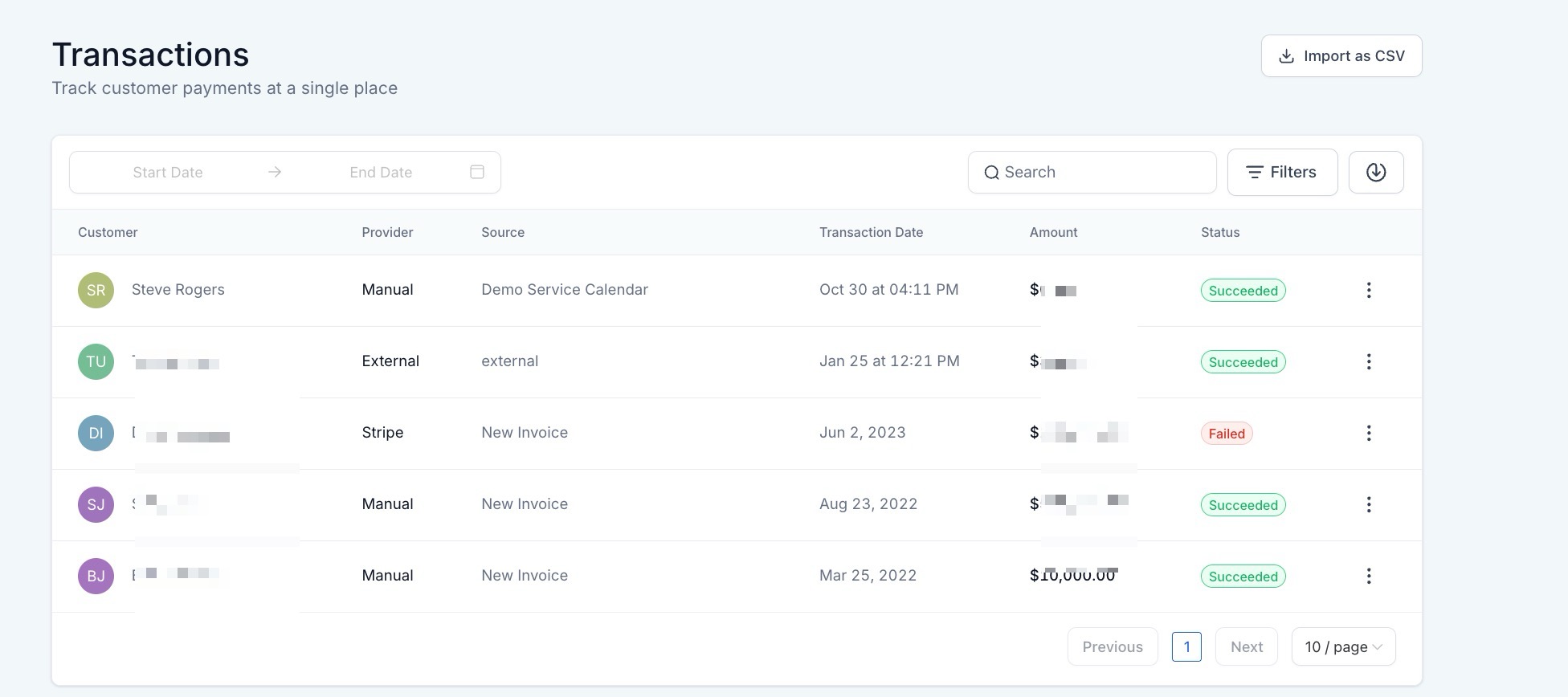This screenshot has width=1568, height=697.
Task: Open three-dot menu for External transaction row
Action: coord(1369,362)
